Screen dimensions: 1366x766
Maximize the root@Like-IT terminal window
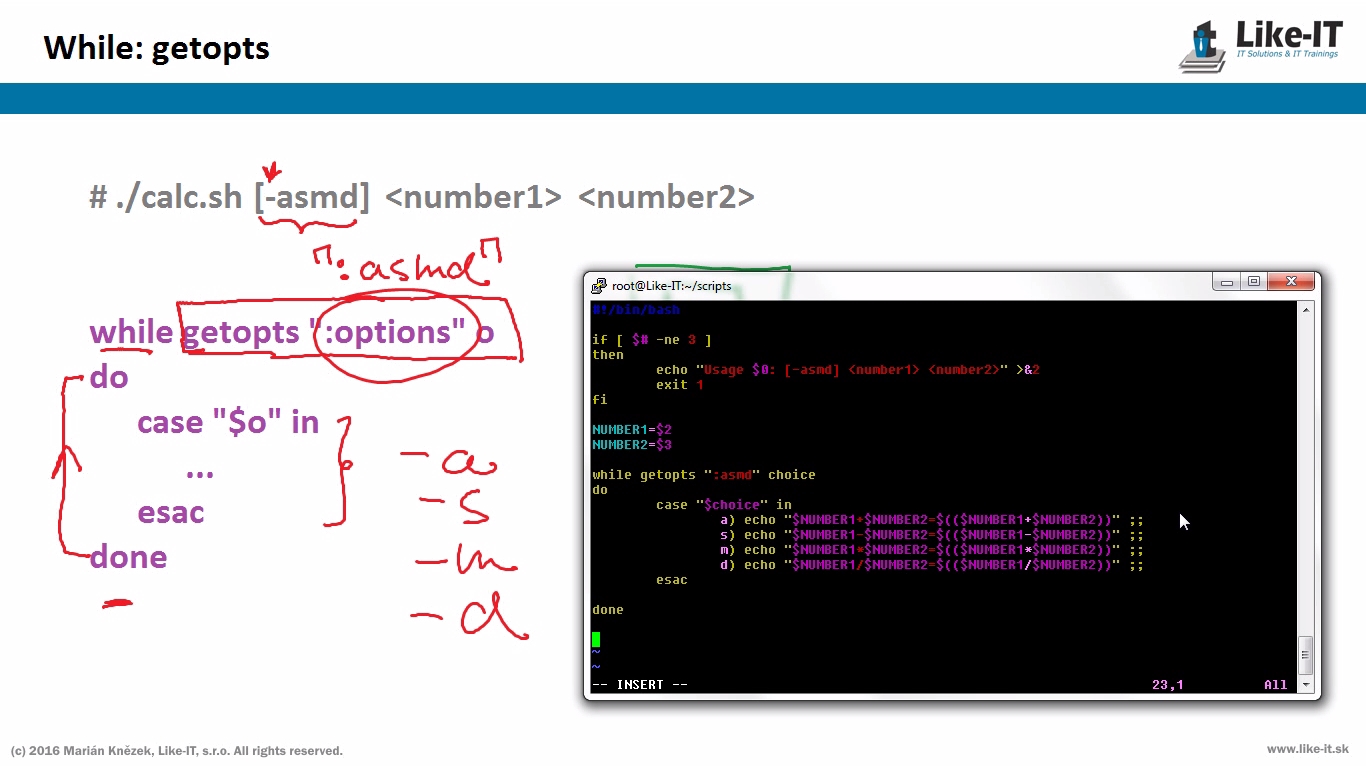[x=1254, y=282]
